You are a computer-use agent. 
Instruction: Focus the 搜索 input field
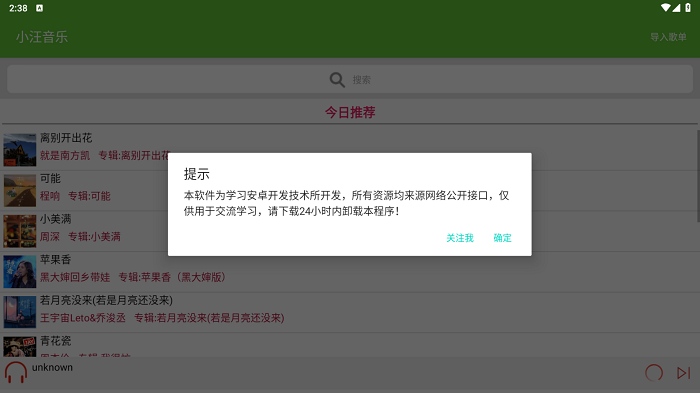(350, 79)
